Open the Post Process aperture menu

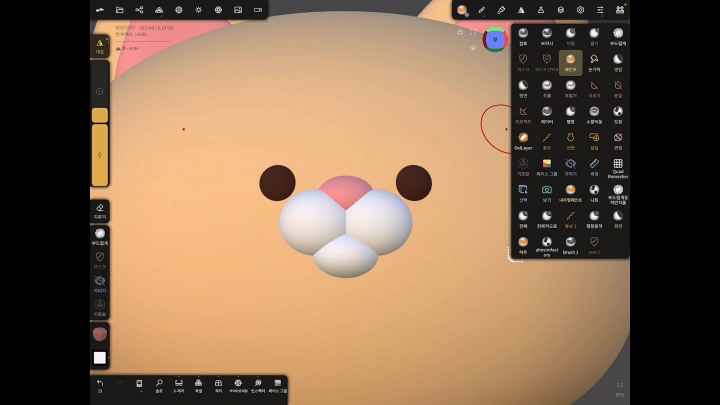click(218, 10)
